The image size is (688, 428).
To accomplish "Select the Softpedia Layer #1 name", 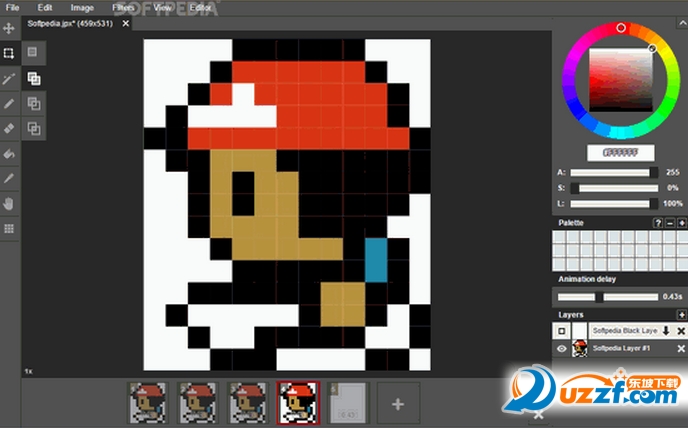I will pyautogui.click(x=621, y=349).
